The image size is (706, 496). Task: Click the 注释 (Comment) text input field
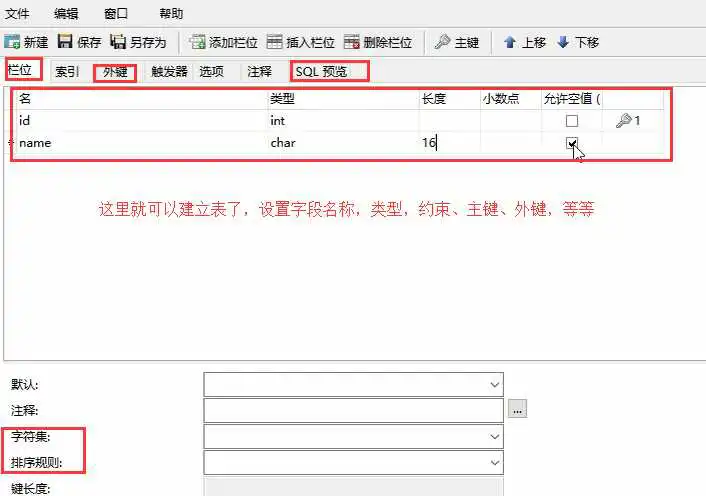click(x=353, y=410)
